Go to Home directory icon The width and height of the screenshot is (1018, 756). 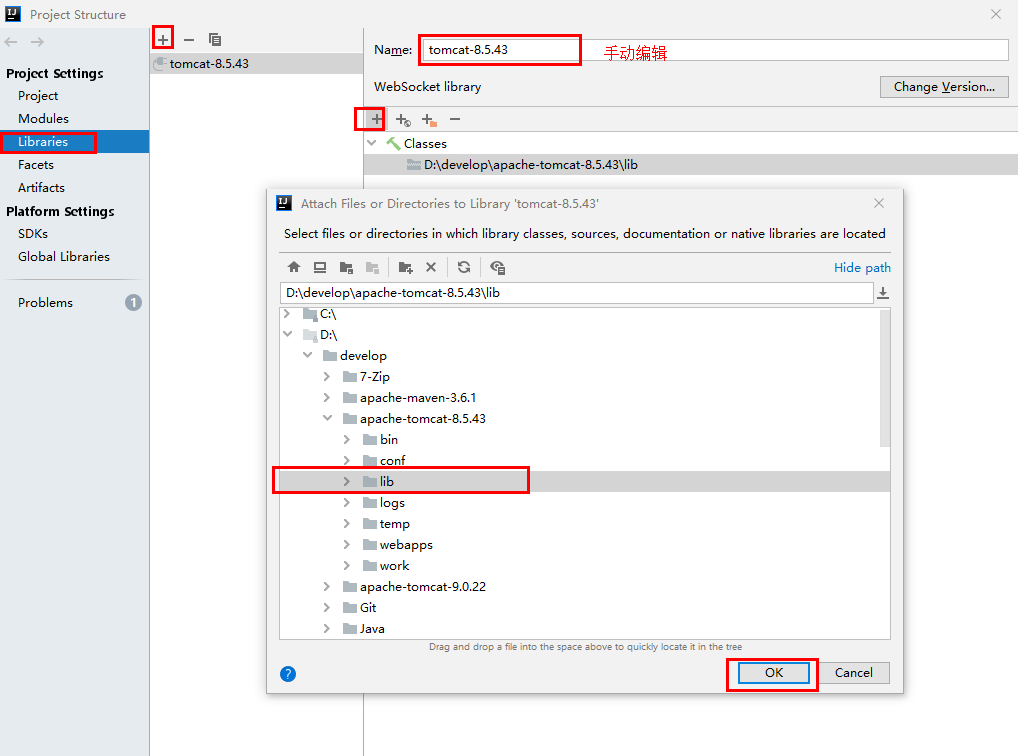pos(294,267)
